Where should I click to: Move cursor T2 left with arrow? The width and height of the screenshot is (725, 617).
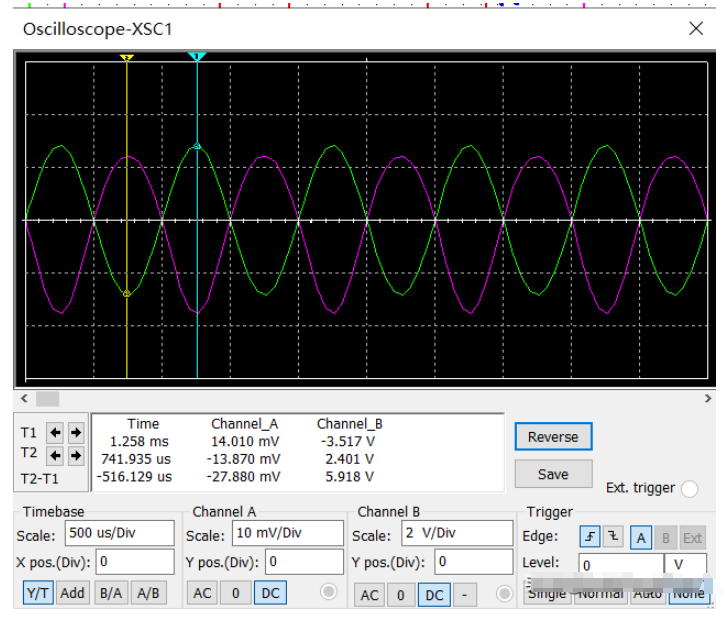[x=55, y=456]
